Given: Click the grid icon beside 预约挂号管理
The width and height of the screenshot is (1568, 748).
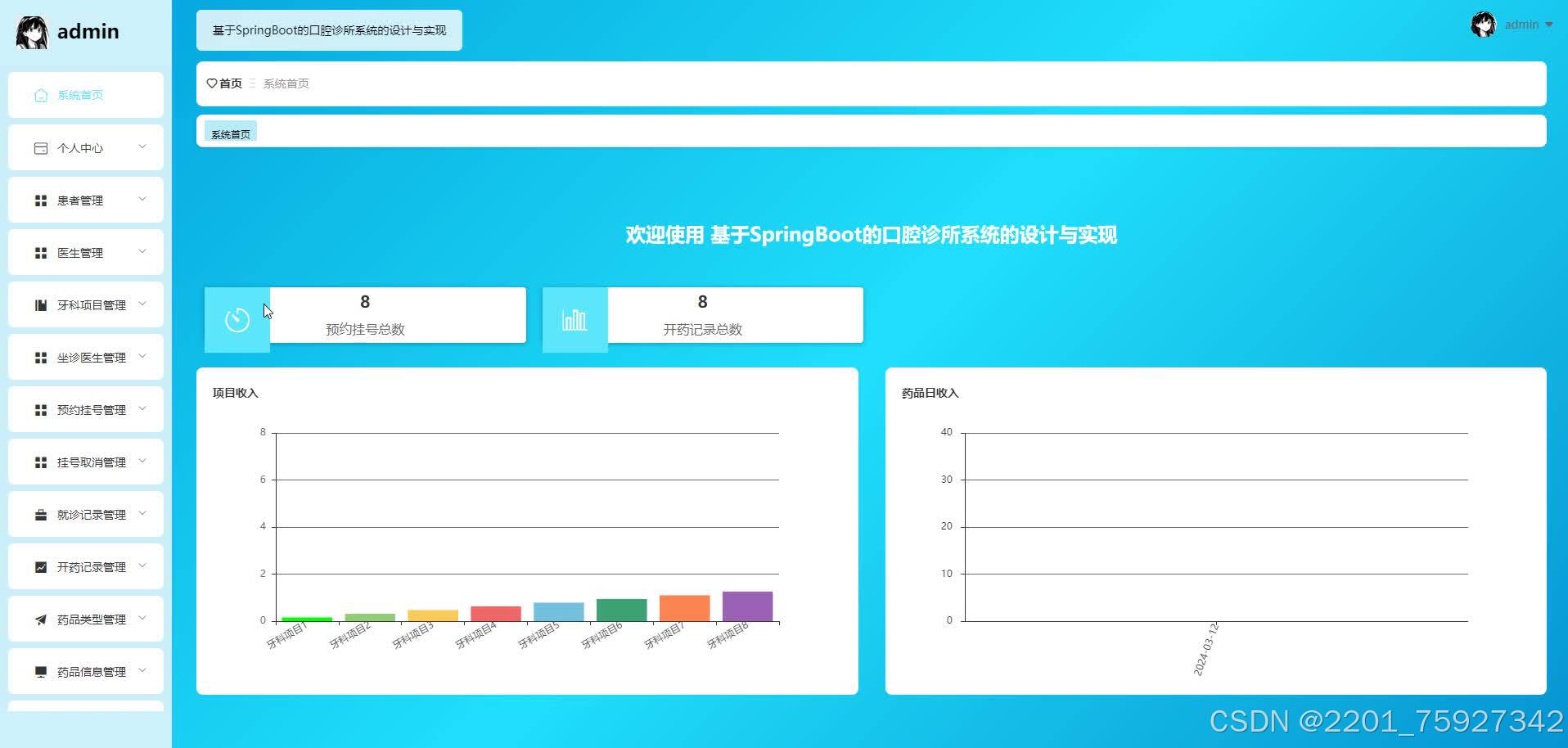Looking at the screenshot, I should (x=41, y=410).
